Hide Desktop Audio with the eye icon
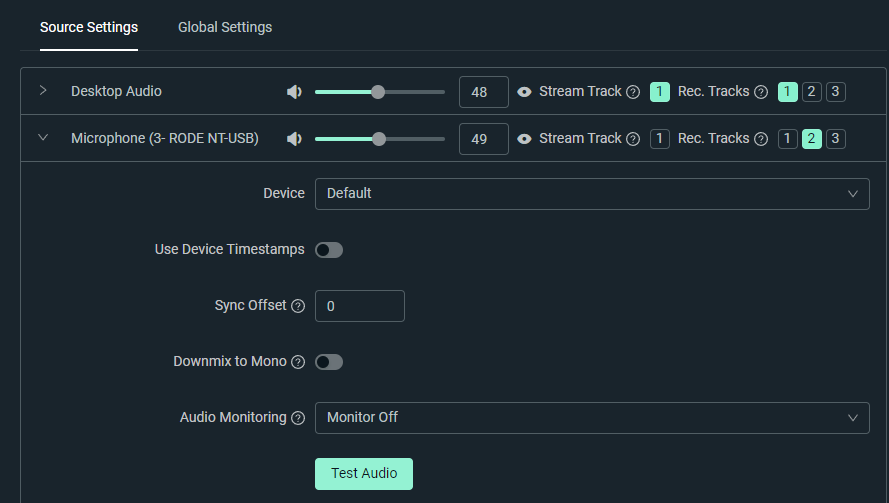Image resolution: width=889 pixels, height=503 pixels. click(524, 92)
